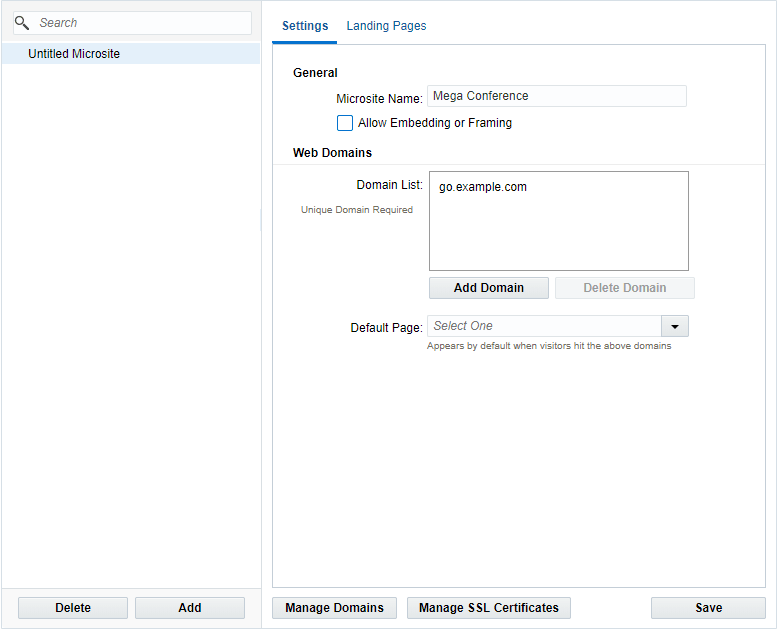Click the Domain List label
The height and width of the screenshot is (629, 778).
pyautogui.click(x=389, y=185)
